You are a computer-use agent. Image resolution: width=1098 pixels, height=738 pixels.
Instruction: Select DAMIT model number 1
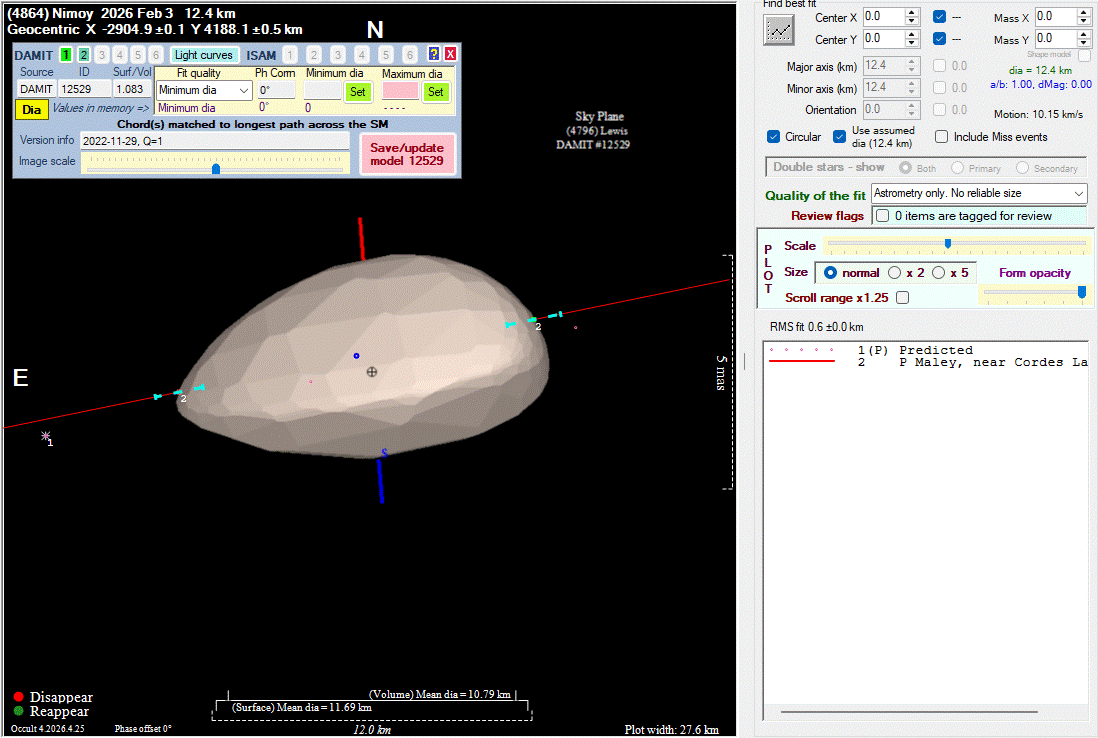point(66,55)
